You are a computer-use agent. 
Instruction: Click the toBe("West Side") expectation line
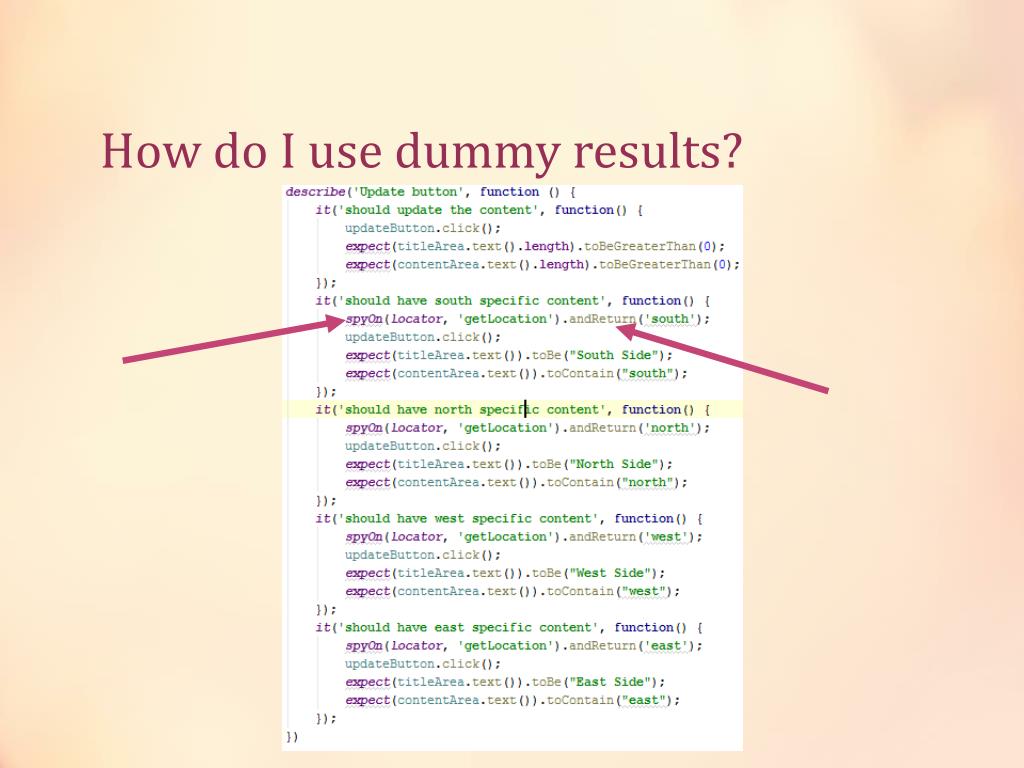click(505, 573)
